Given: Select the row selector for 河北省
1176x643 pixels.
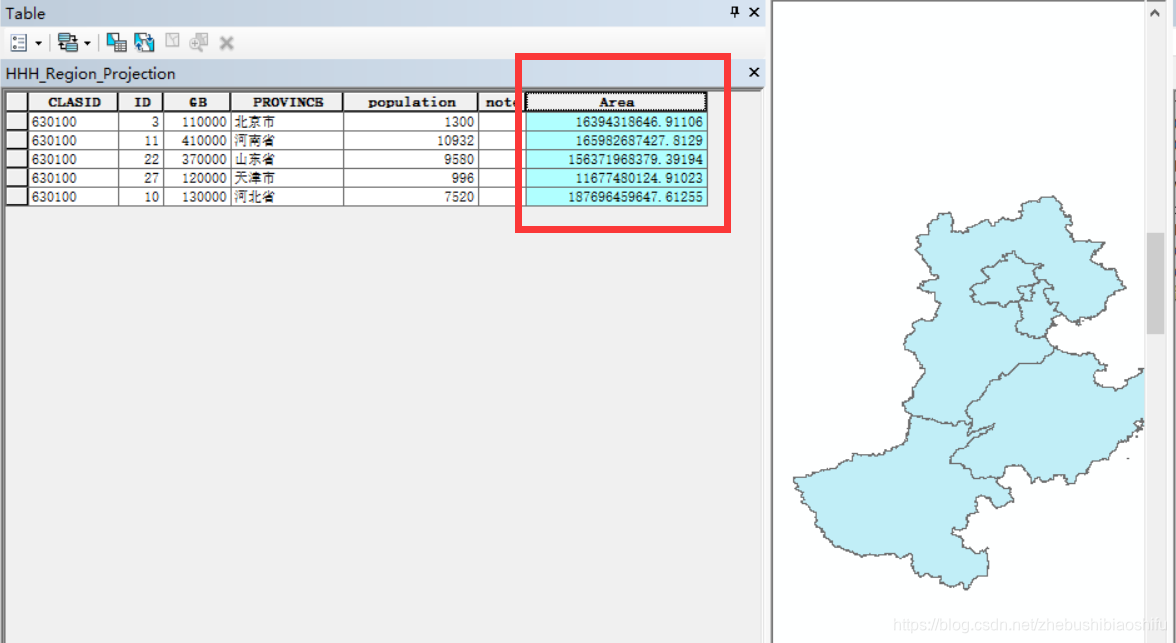Looking at the screenshot, I should (x=16, y=197).
